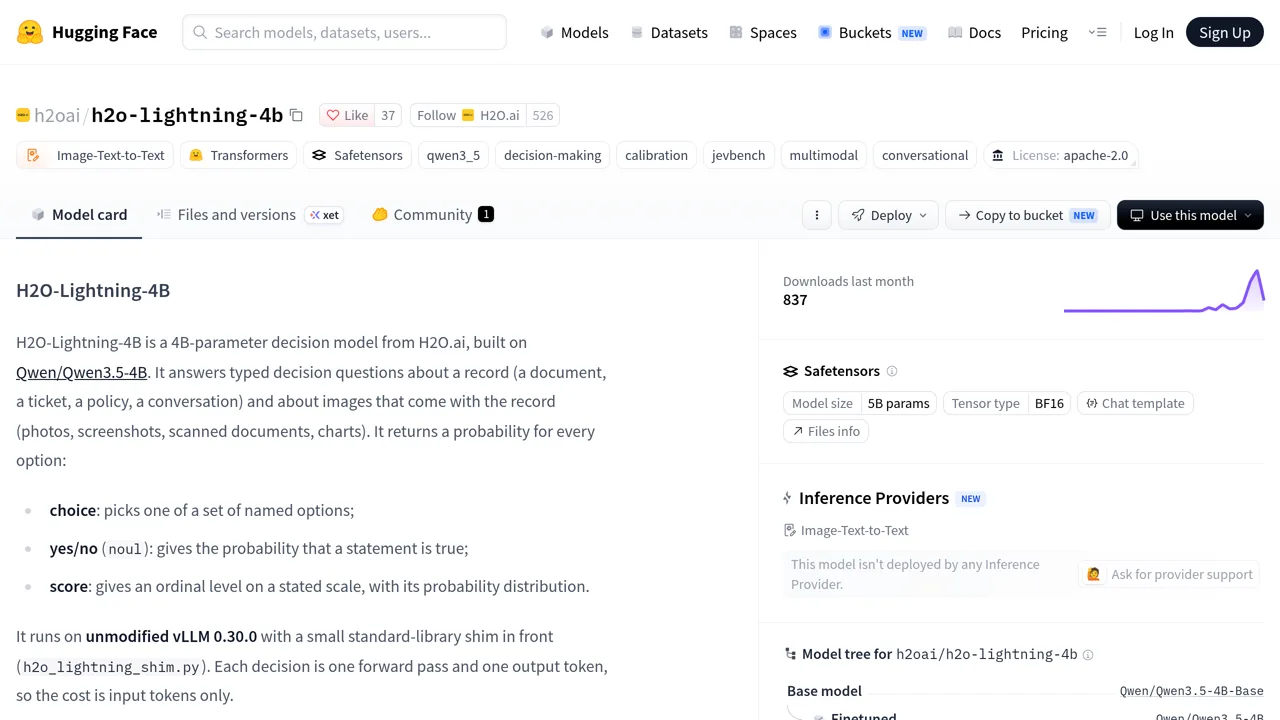Select the Image-Text-to-Text tag
The image size is (1280, 720).
96,155
